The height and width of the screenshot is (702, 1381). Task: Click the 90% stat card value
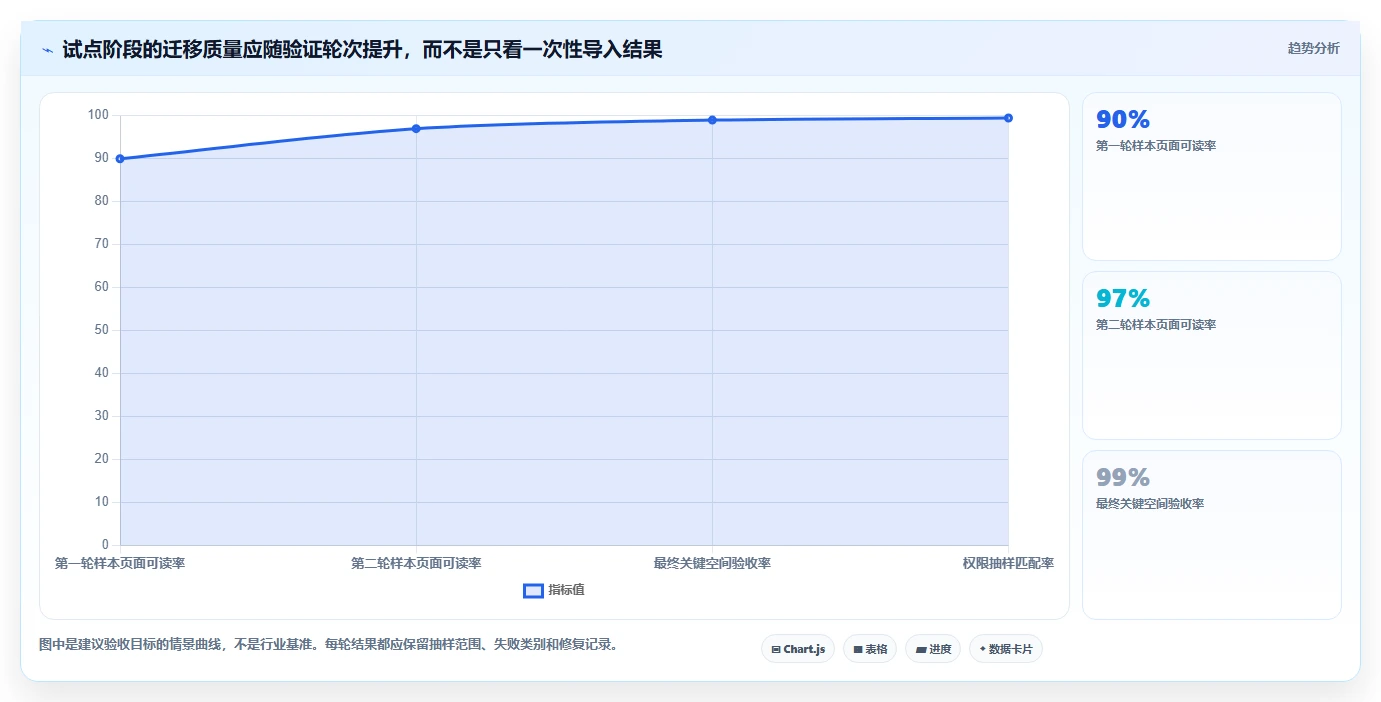(x=1122, y=120)
